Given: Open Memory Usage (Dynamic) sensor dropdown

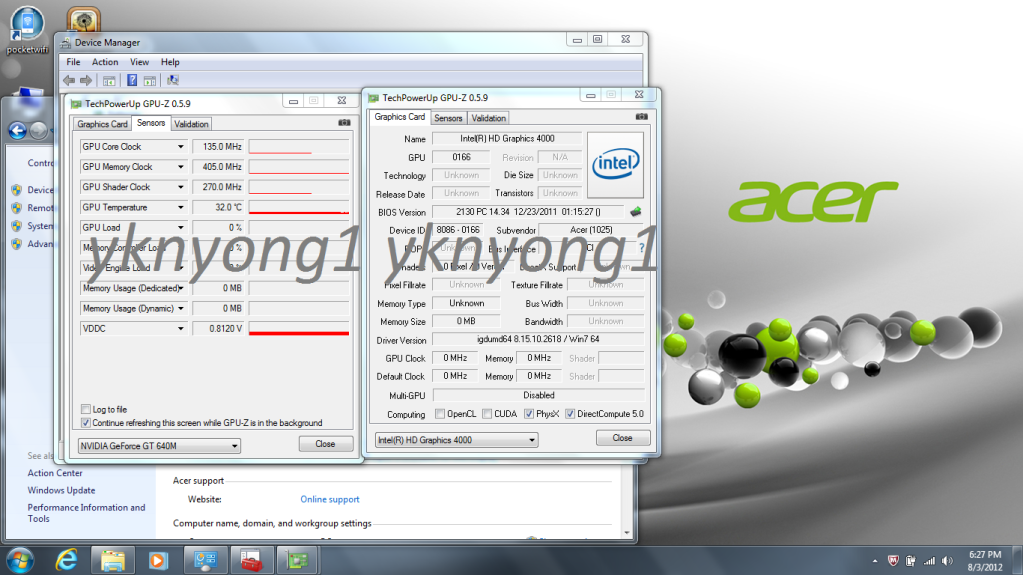Looking at the screenshot, I should point(181,309).
